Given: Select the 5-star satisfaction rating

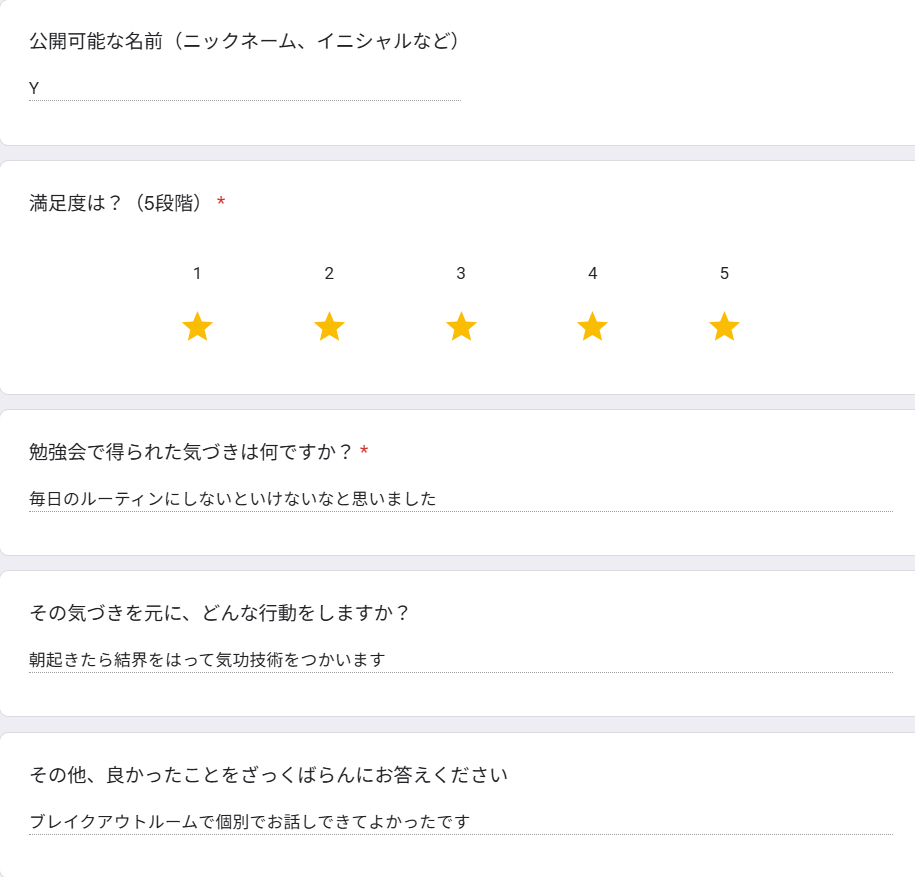Looking at the screenshot, I should click(x=724, y=327).
